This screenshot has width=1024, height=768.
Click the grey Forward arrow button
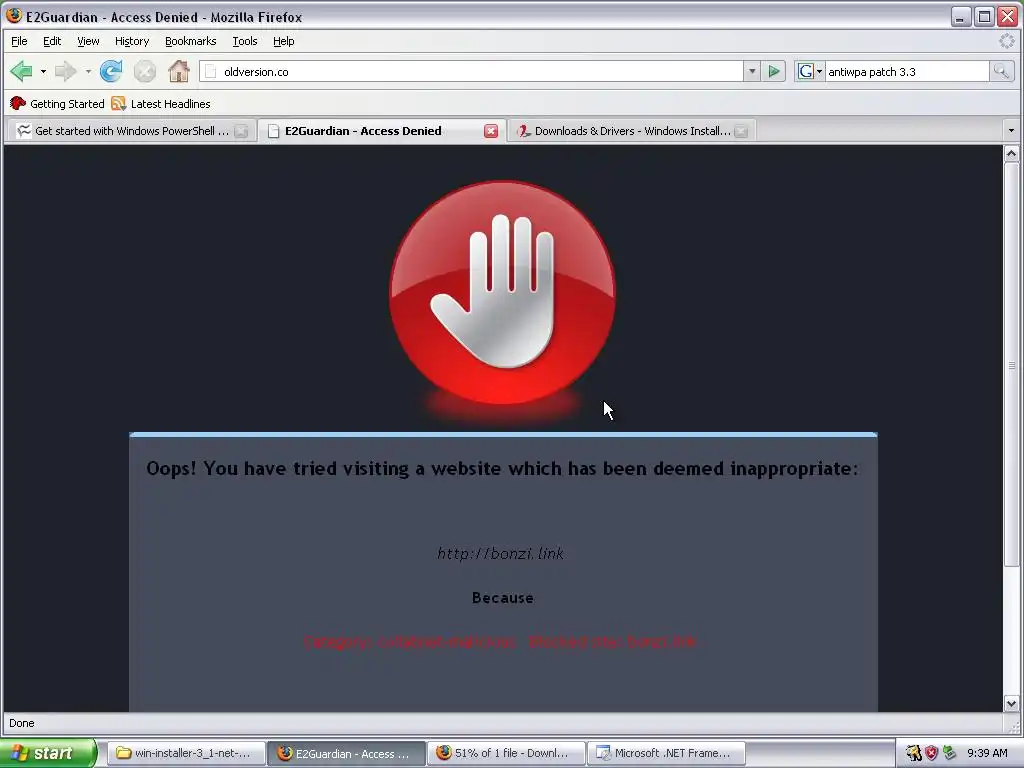click(65, 71)
